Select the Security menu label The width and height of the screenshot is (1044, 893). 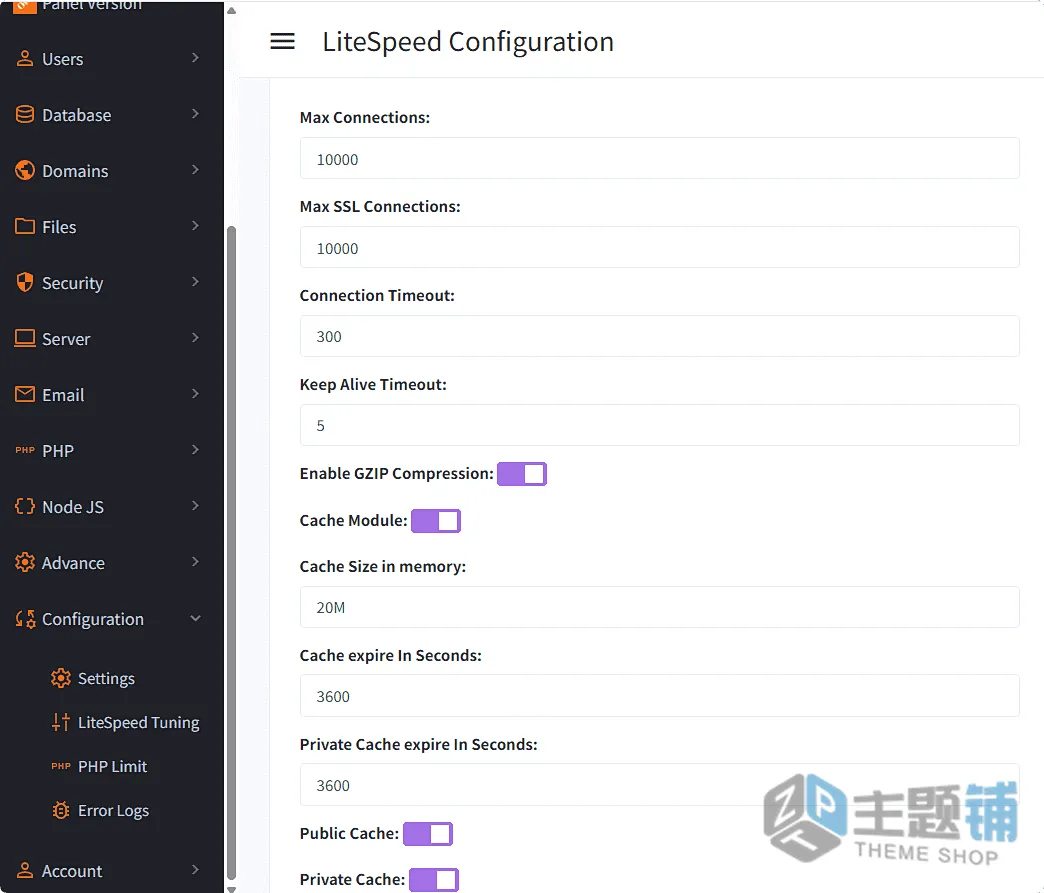click(x=73, y=283)
